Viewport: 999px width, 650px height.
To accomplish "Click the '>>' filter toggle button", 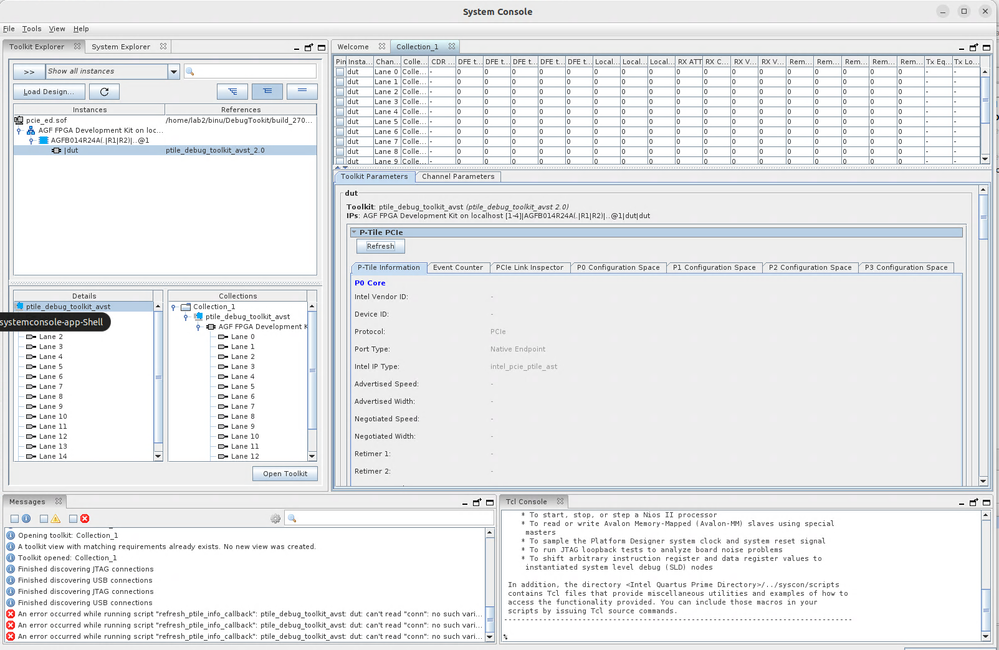I will [29, 72].
